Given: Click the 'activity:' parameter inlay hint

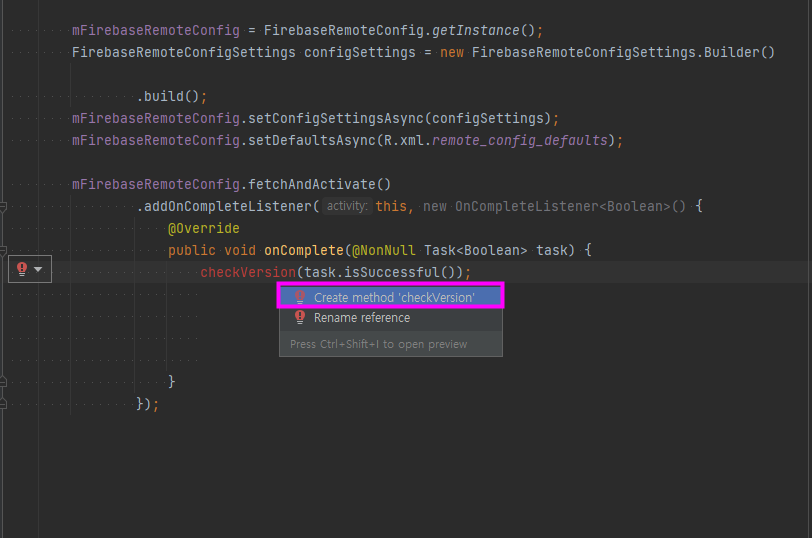Looking at the screenshot, I should pyautogui.click(x=347, y=206).
